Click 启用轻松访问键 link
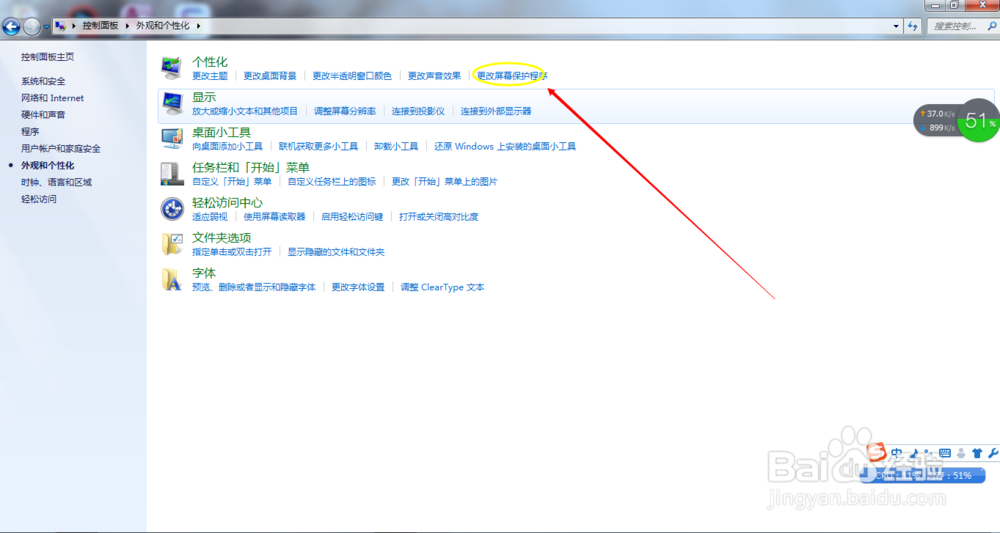Image resolution: width=1000 pixels, height=533 pixels. 352,217
